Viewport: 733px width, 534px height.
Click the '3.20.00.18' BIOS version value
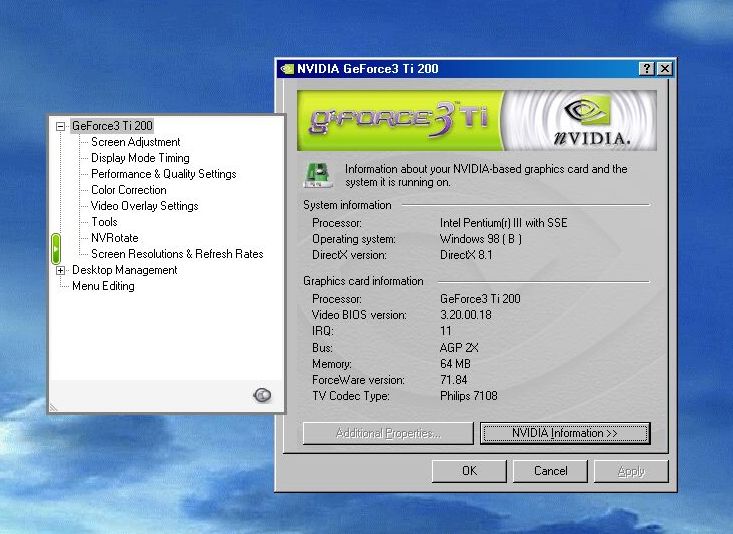tap(466, 315)
